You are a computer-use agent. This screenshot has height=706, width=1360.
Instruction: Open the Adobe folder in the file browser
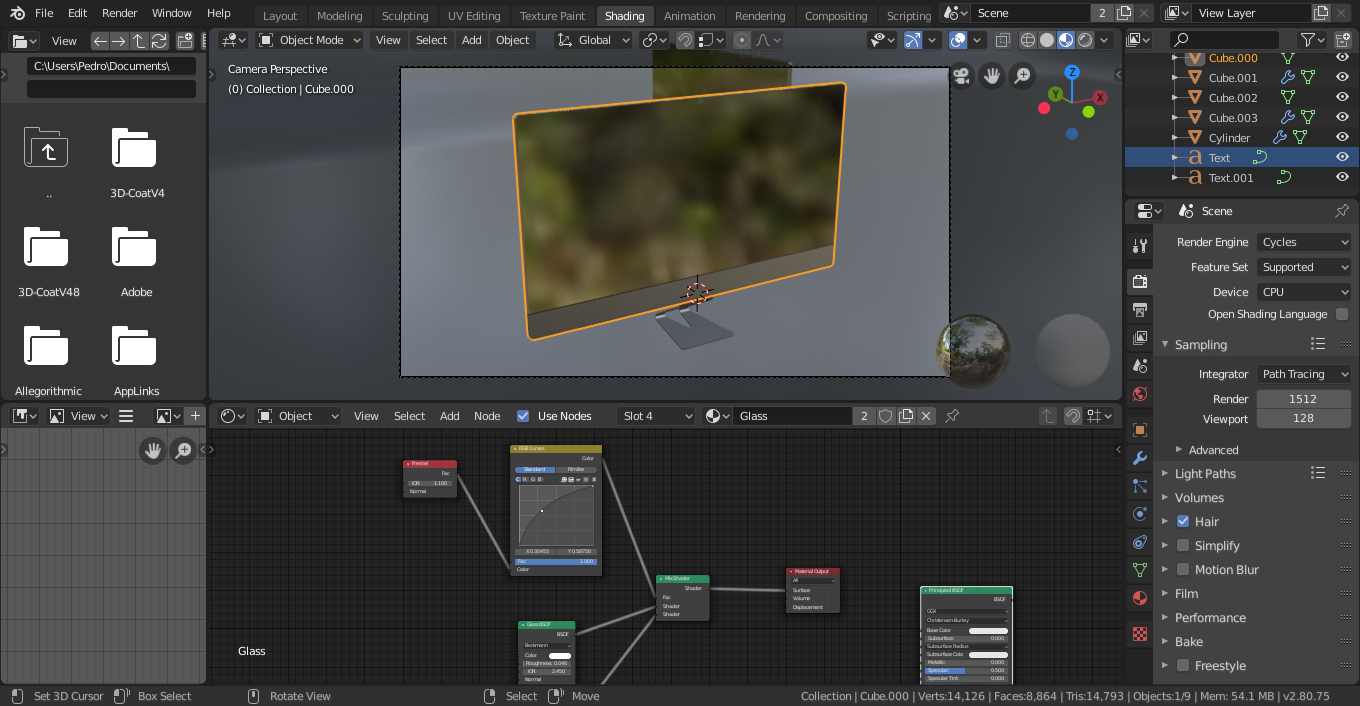tap(136, 247)
